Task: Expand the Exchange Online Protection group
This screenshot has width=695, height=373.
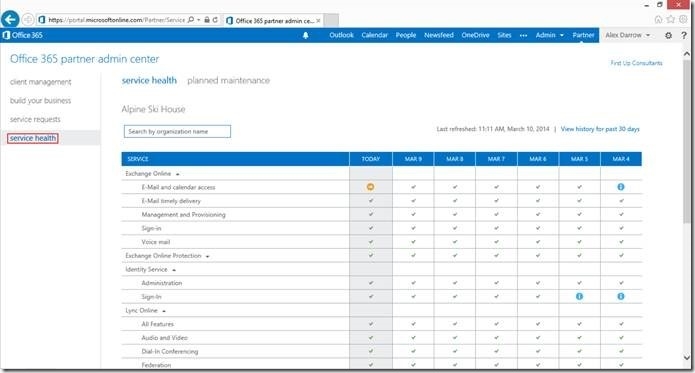Action: [207, 256]
